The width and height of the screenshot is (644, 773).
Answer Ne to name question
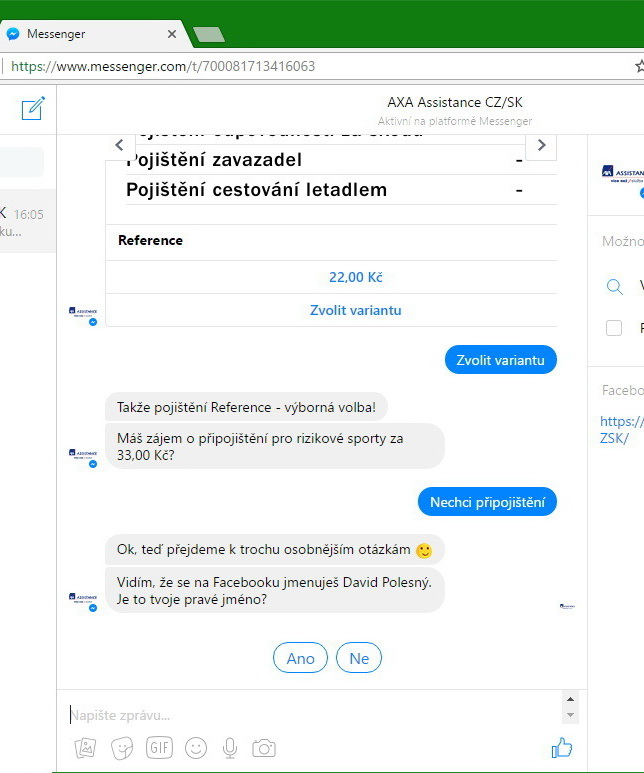point(359,658)
